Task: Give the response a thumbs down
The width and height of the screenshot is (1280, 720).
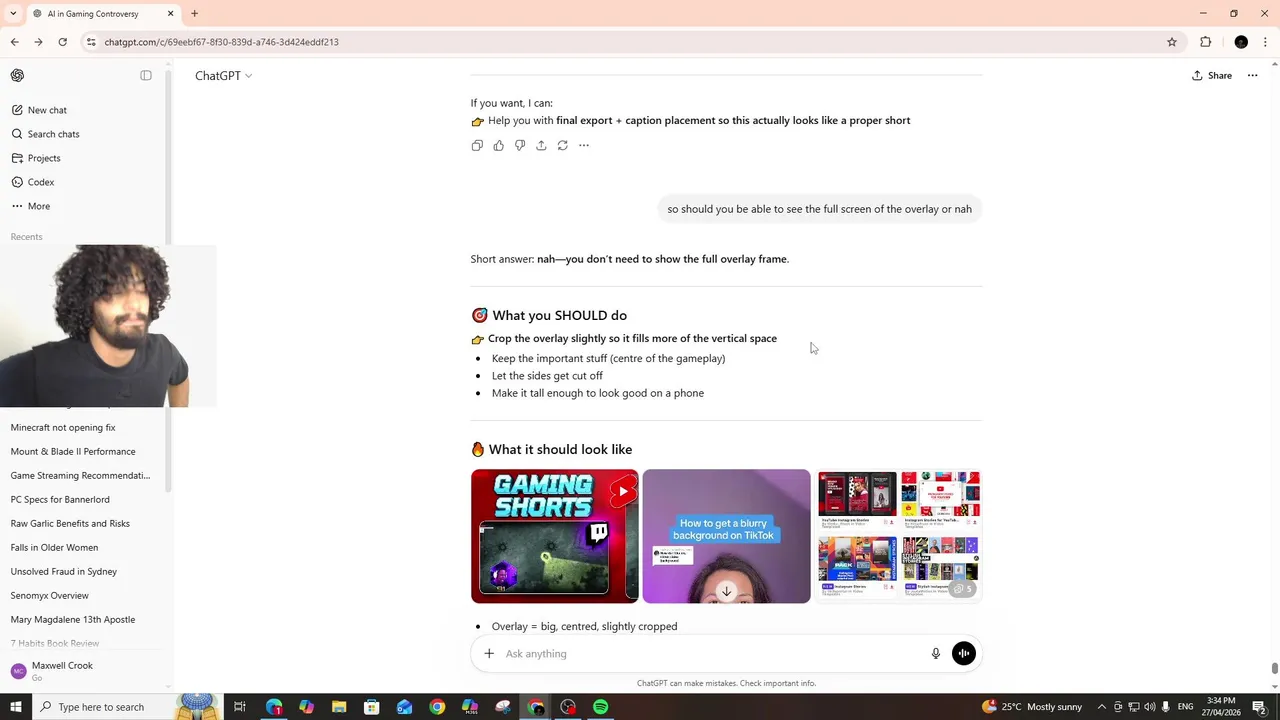Action: tap(520, 146)
